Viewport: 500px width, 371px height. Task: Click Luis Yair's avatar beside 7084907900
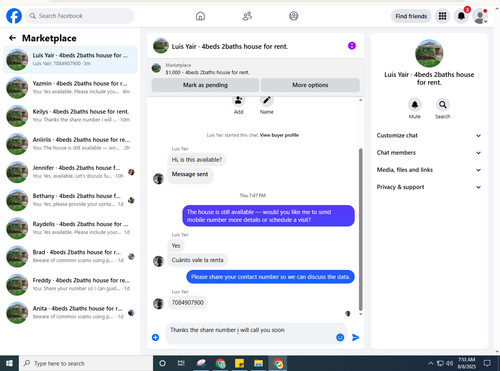[x=158, y=303]
